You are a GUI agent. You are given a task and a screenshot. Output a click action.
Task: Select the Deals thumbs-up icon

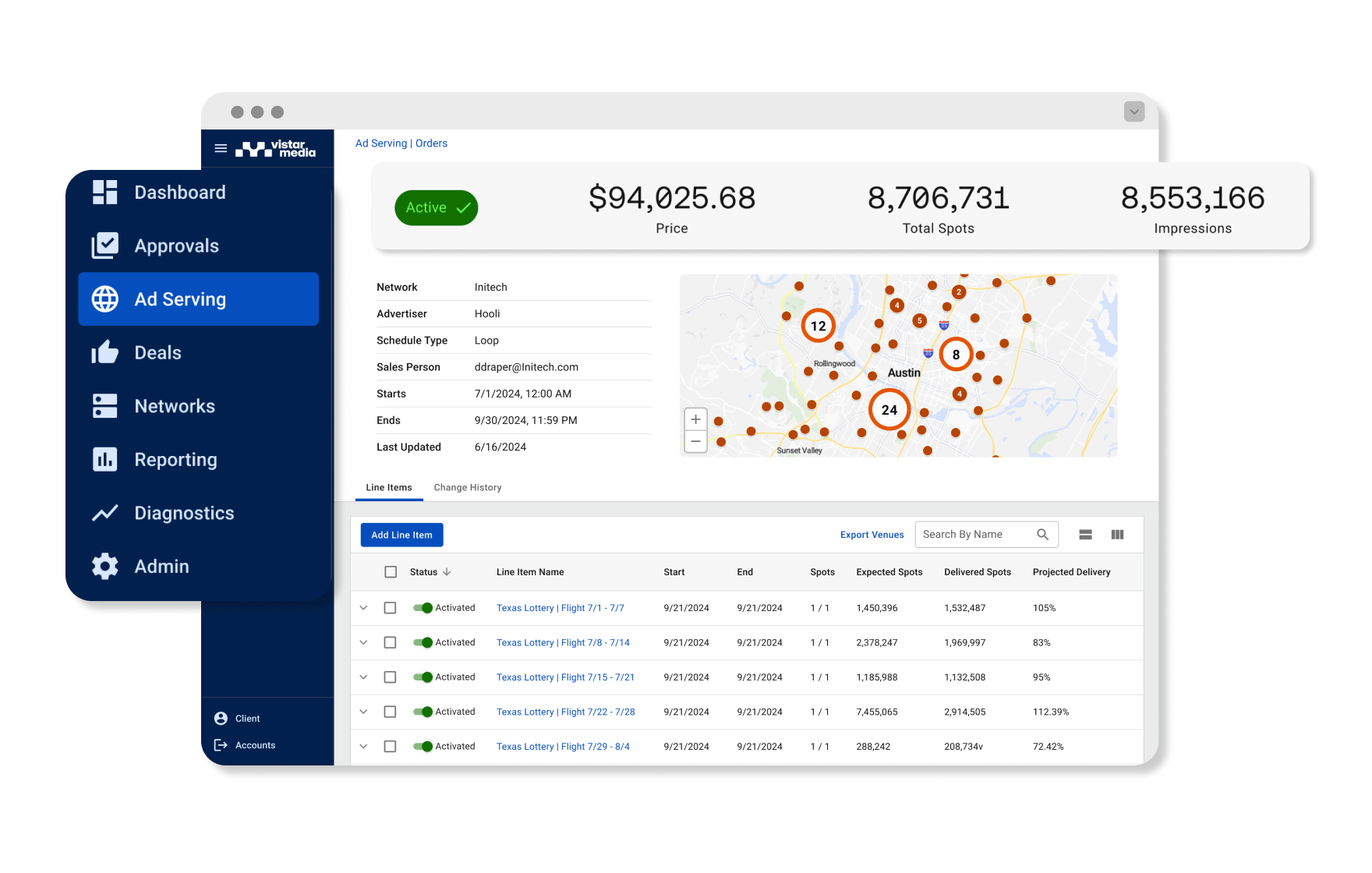pyautogui.click(x=104, y=353)
